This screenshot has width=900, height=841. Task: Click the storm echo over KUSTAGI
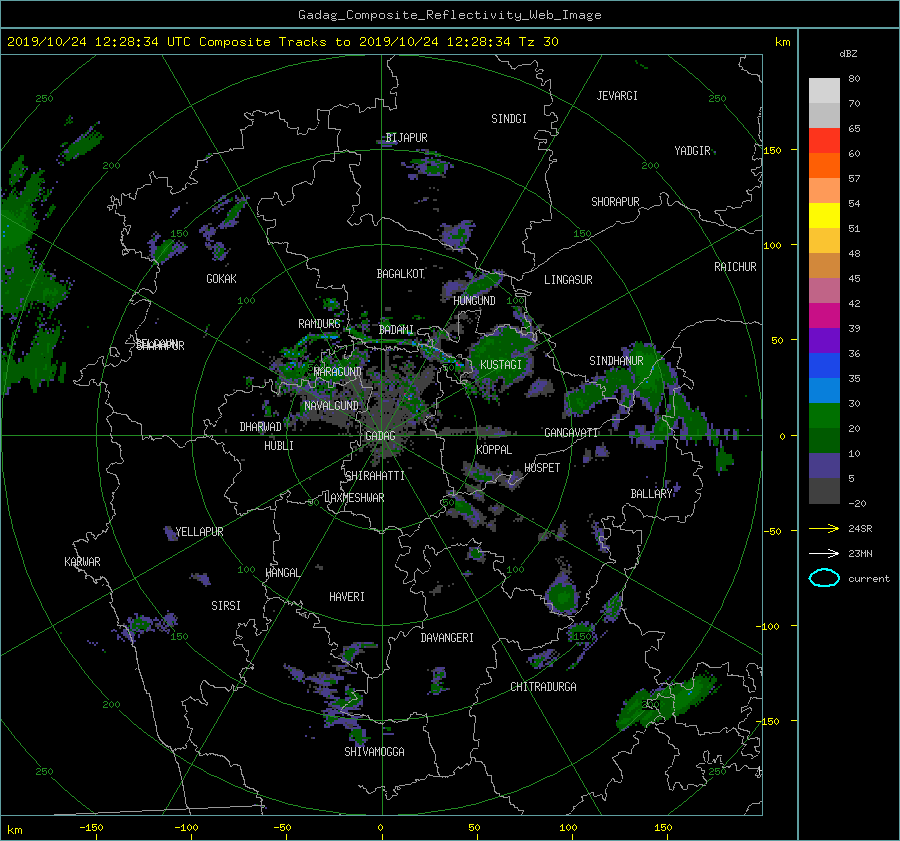click(501, 358)
